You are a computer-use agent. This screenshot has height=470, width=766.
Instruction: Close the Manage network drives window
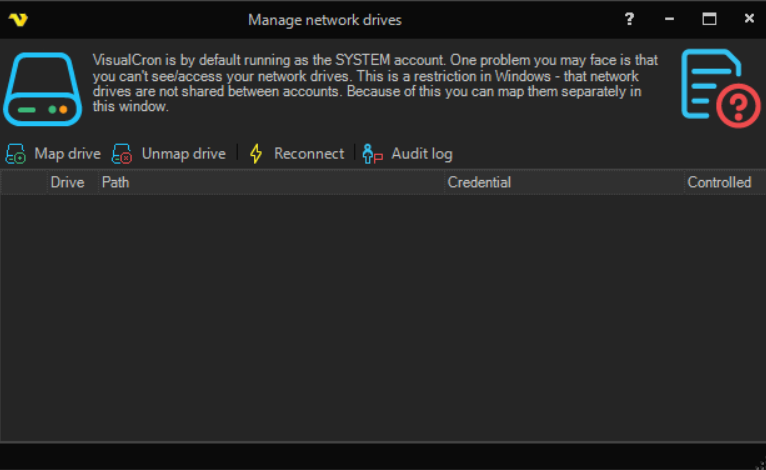click(x=749, y=19)
